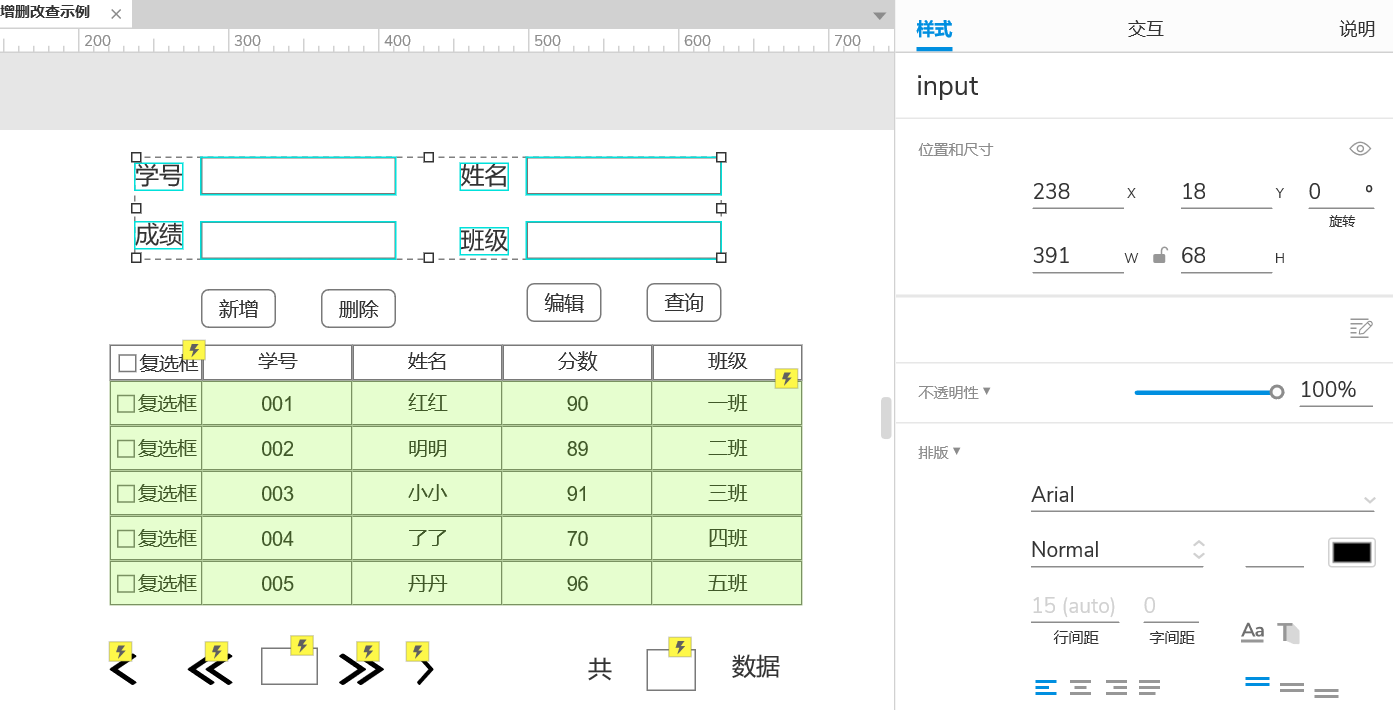Select the 五班 class cell
The image size is (1393, 710).
coord(727,583)
